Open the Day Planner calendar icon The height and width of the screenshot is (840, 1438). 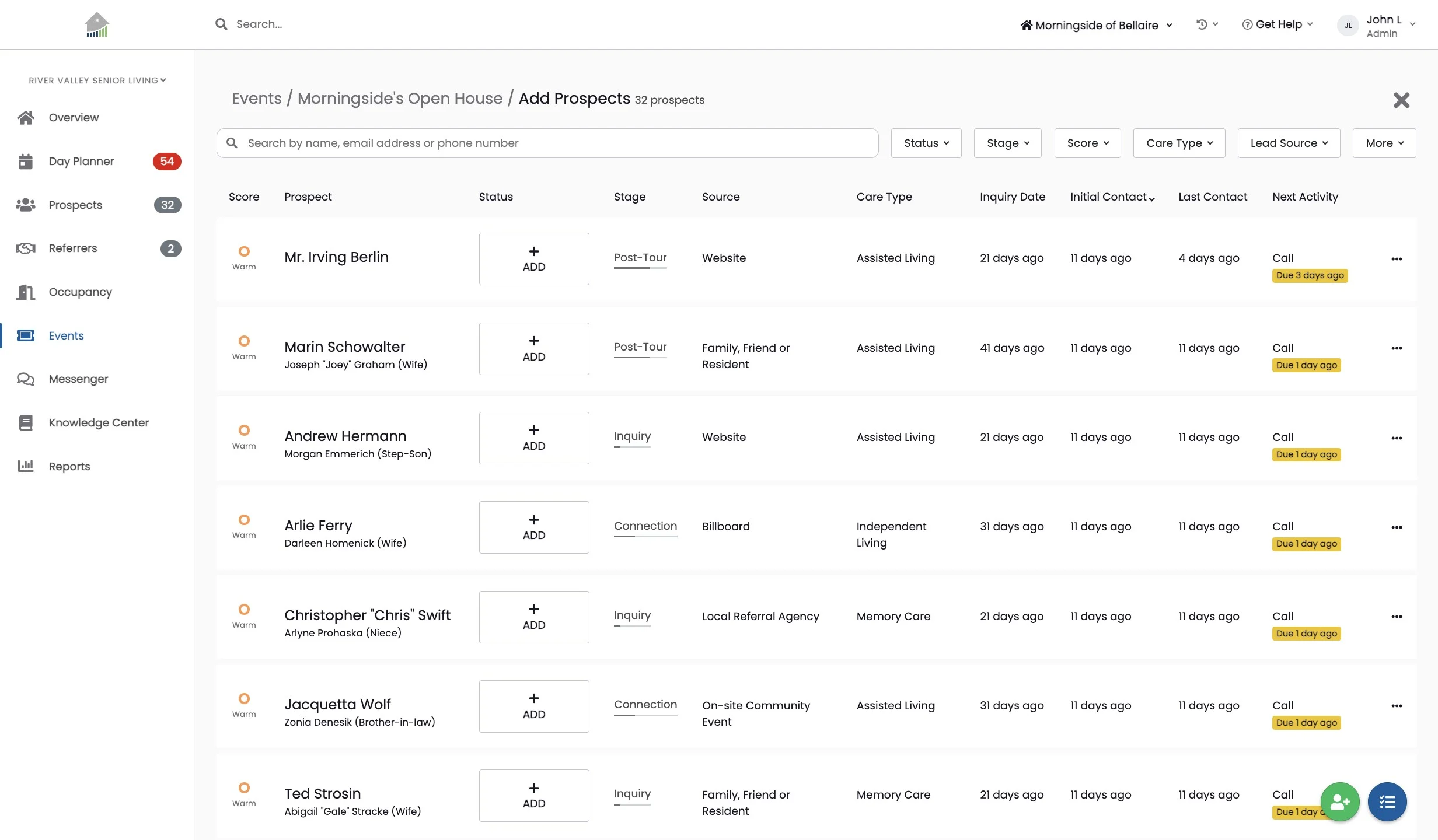[x=25, y=161]
